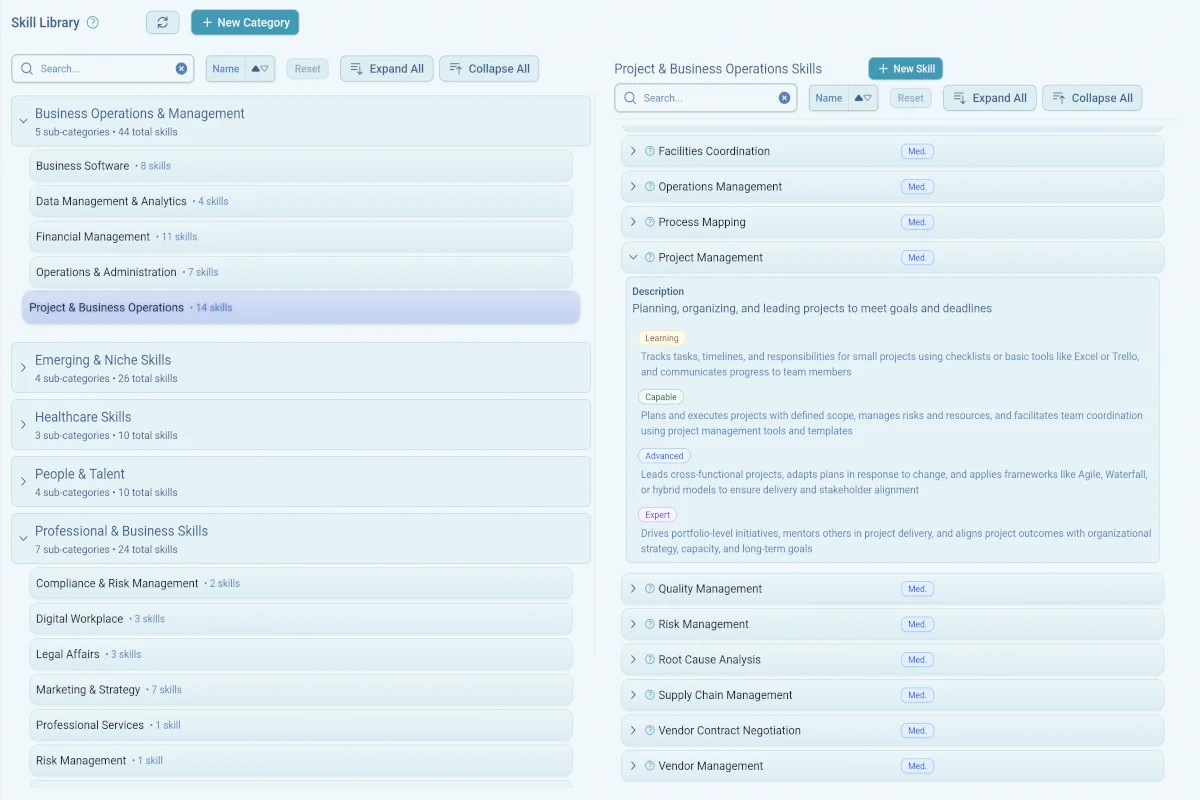Click help icon beside Risk Management skill
This screenshot has height=800, width=1200.
pos(649,624)
